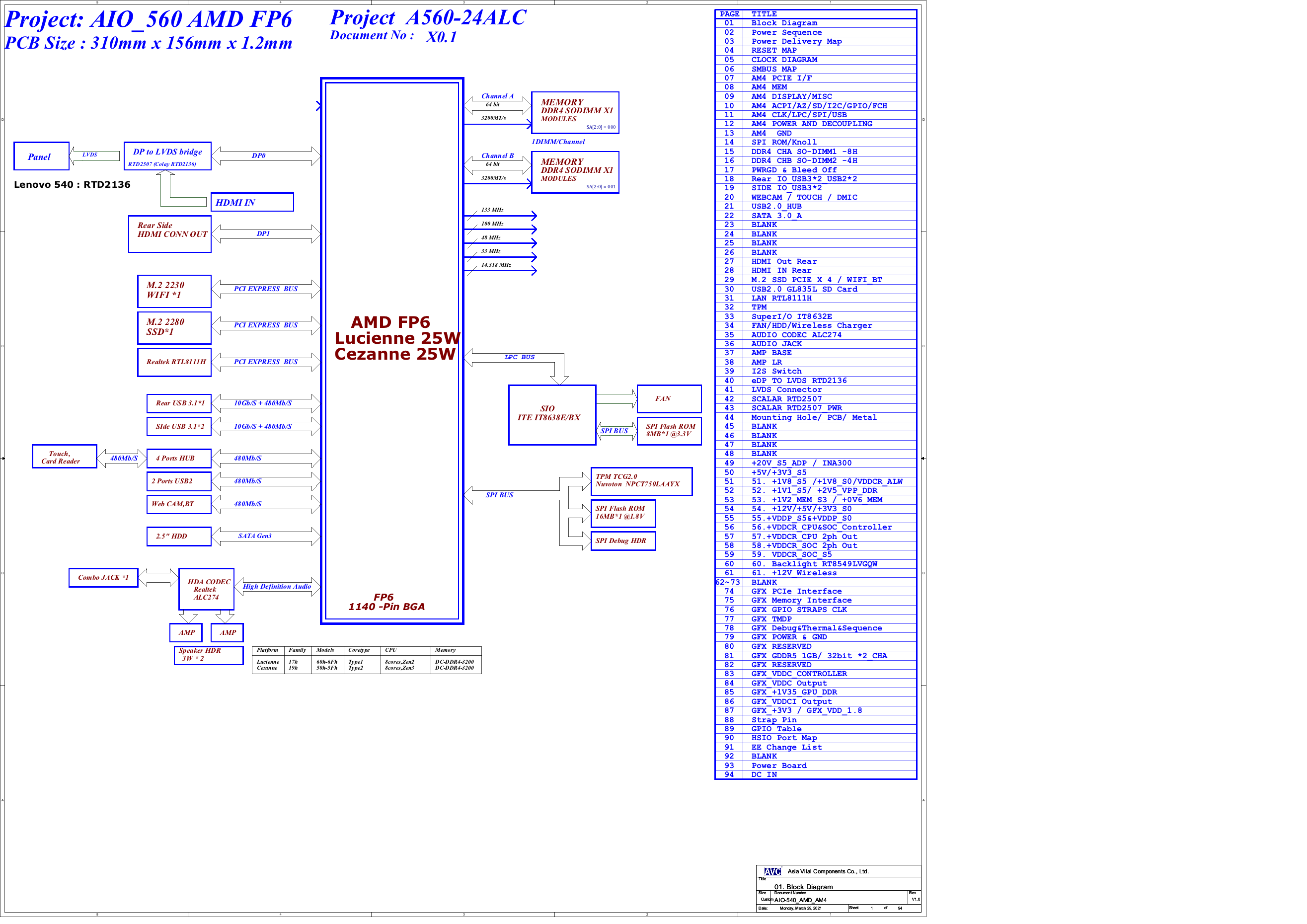Select the Panel block

(x=41, y=156)
